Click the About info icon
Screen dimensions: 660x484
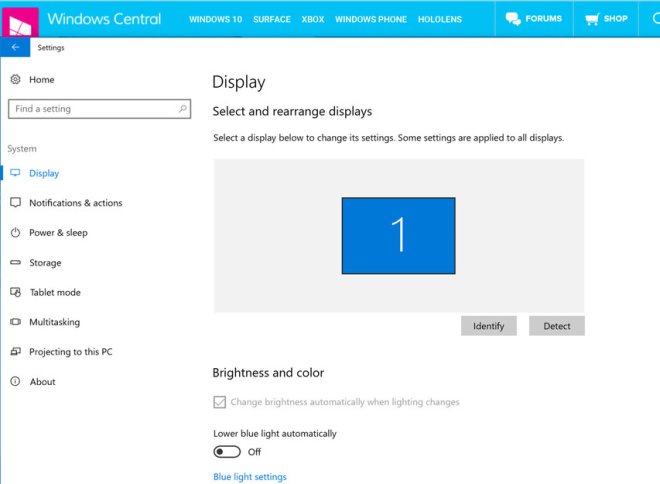(15, 381)
